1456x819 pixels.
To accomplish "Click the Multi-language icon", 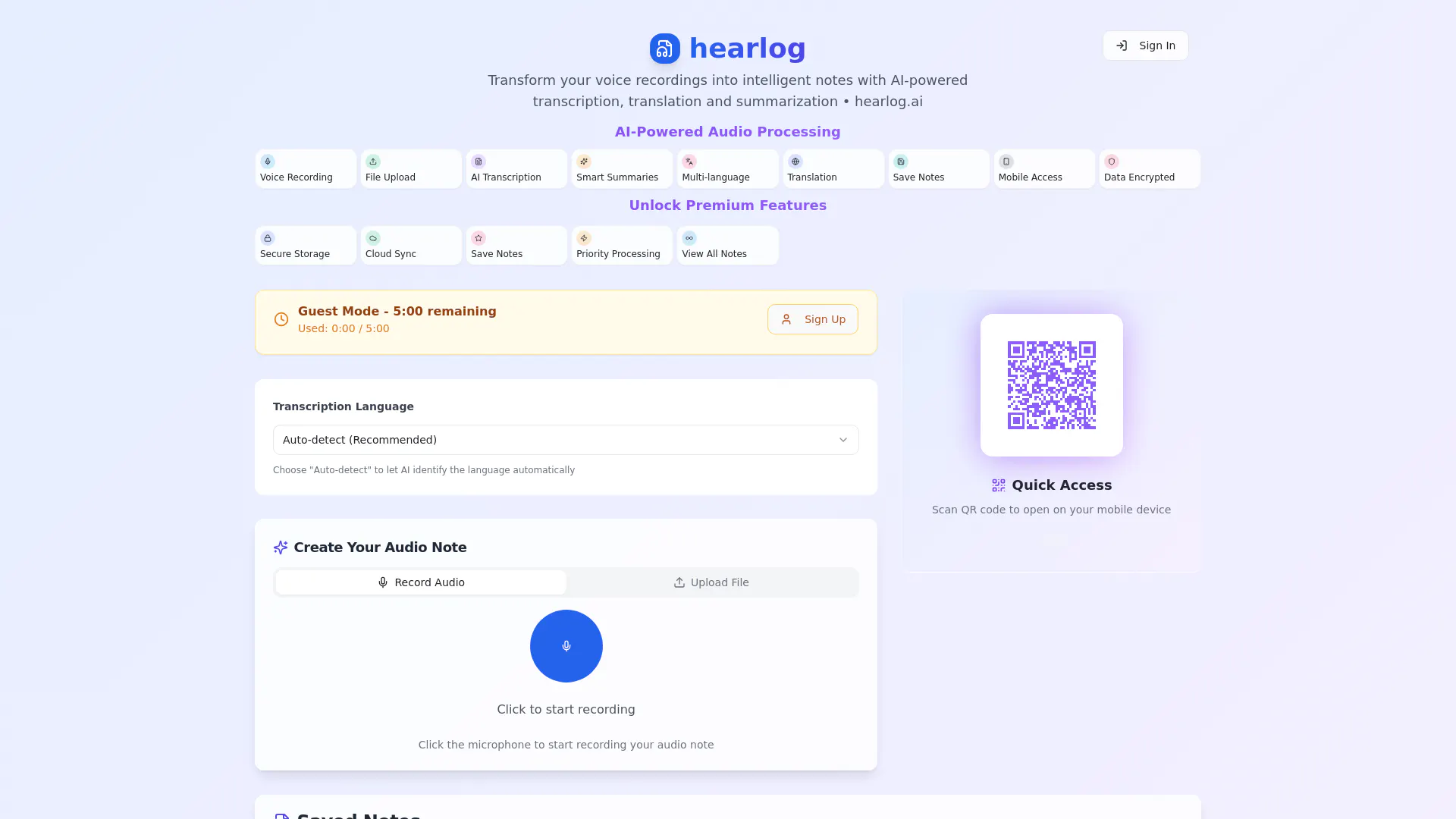I will pyautogui.click(x=689, y=162).
